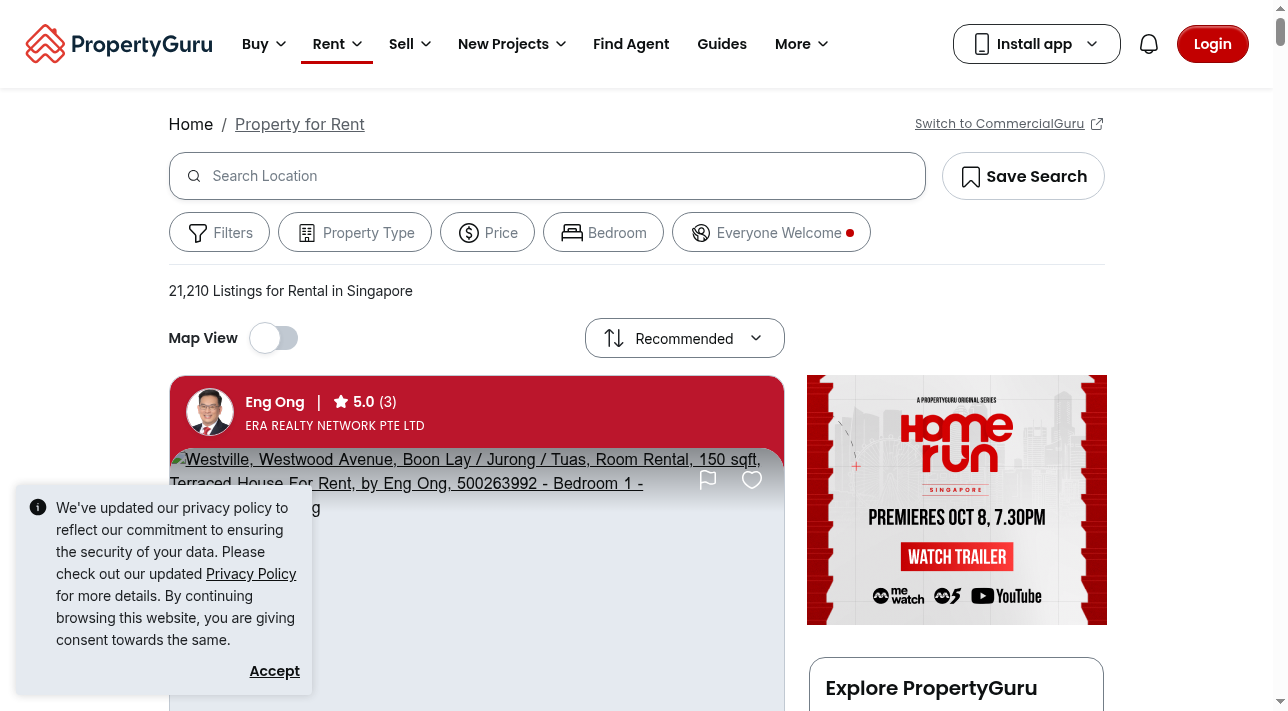Click Property for Rent breadcrumb
1288x711 pixels.
[x=300, y=124]
